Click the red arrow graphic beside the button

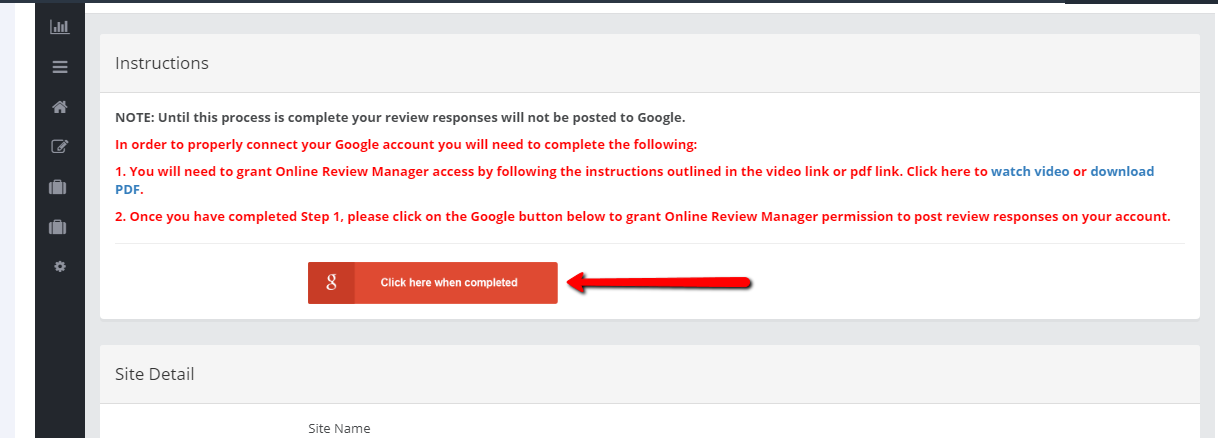[660, 283]
